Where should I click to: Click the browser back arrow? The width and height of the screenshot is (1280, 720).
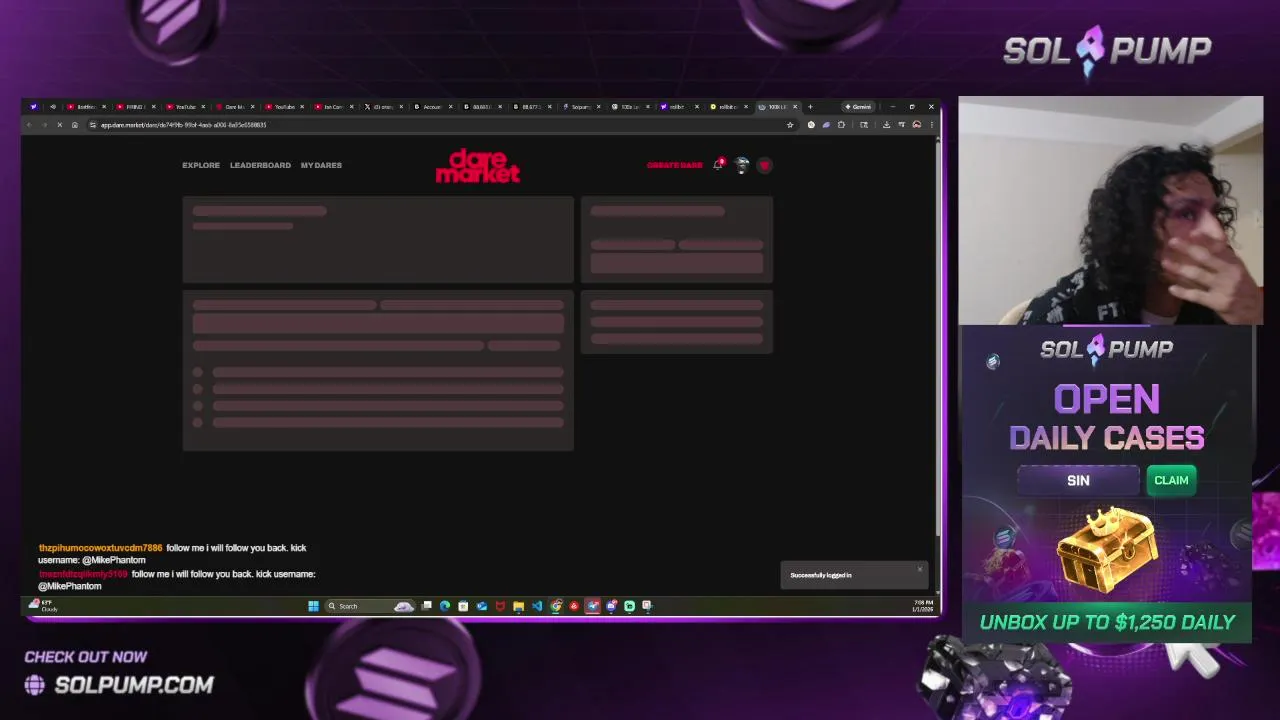coord(30,125)
